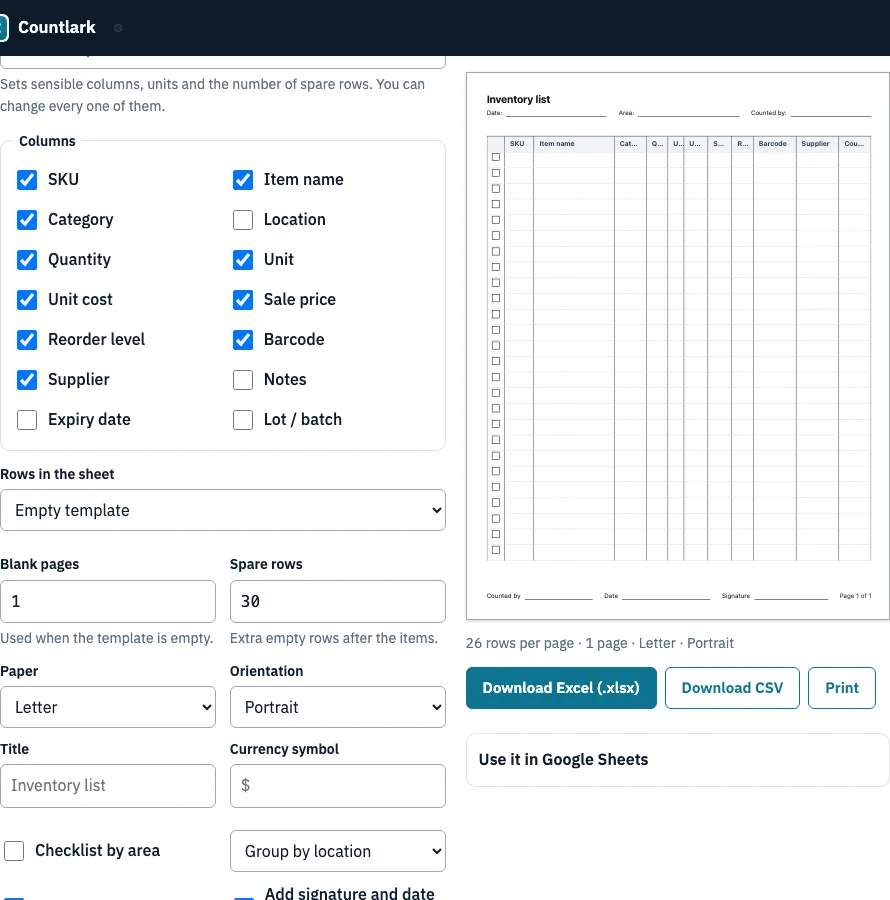Image resolution: width=890 pixels, height=900 pixels.
Task: Click the Download CSV button
Action: 732,688
